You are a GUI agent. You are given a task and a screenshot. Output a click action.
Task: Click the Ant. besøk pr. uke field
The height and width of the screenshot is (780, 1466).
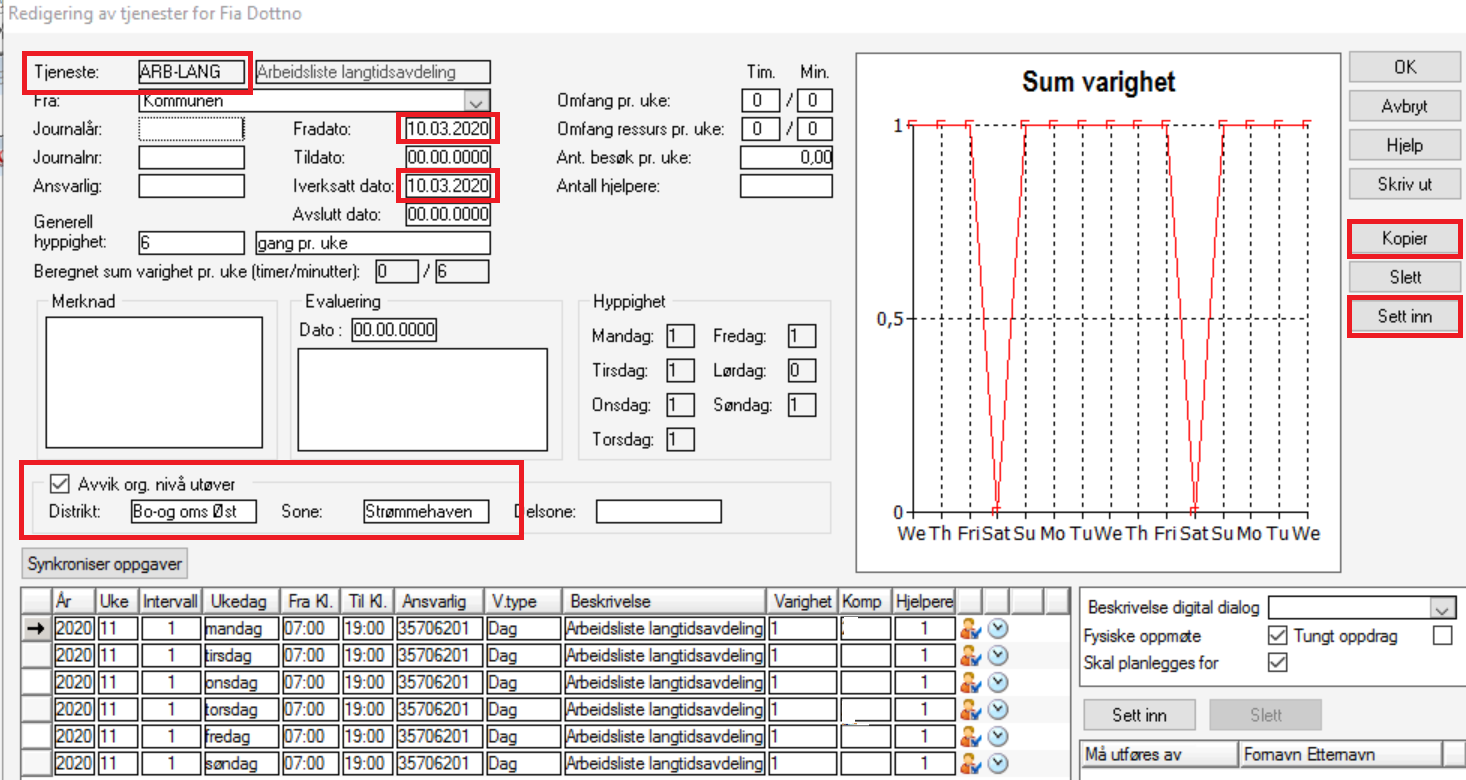click(x=786, y=157)
